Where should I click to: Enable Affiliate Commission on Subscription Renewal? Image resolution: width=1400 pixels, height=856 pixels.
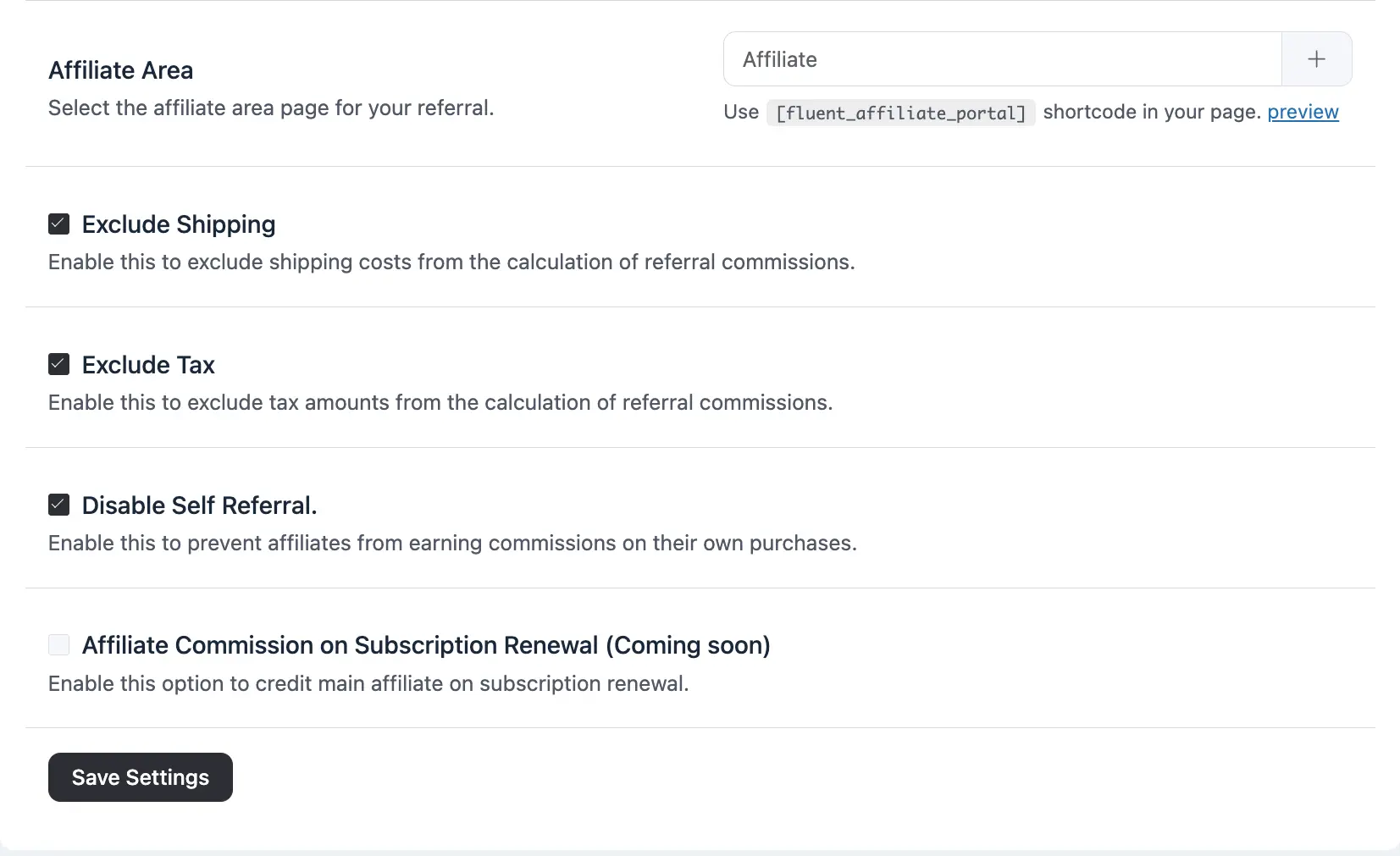click(x=58, y=644)
